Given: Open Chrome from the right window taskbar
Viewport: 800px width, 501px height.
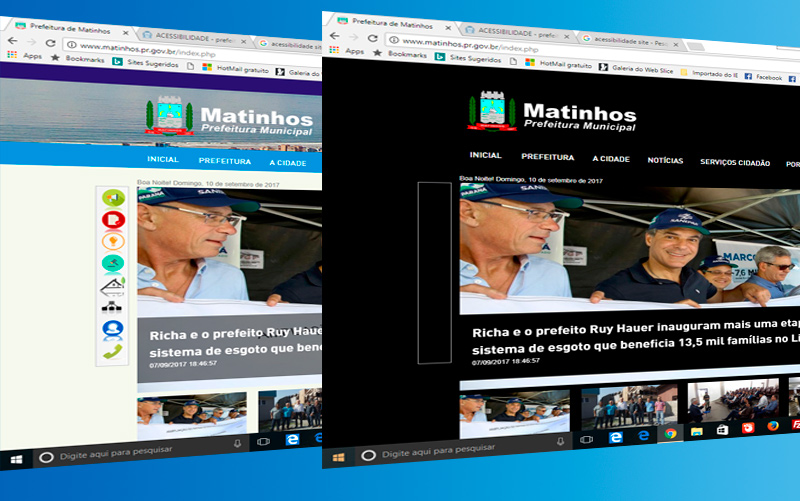Looking at the screenshot, I should pyautogui.click(x=670, y=434).
